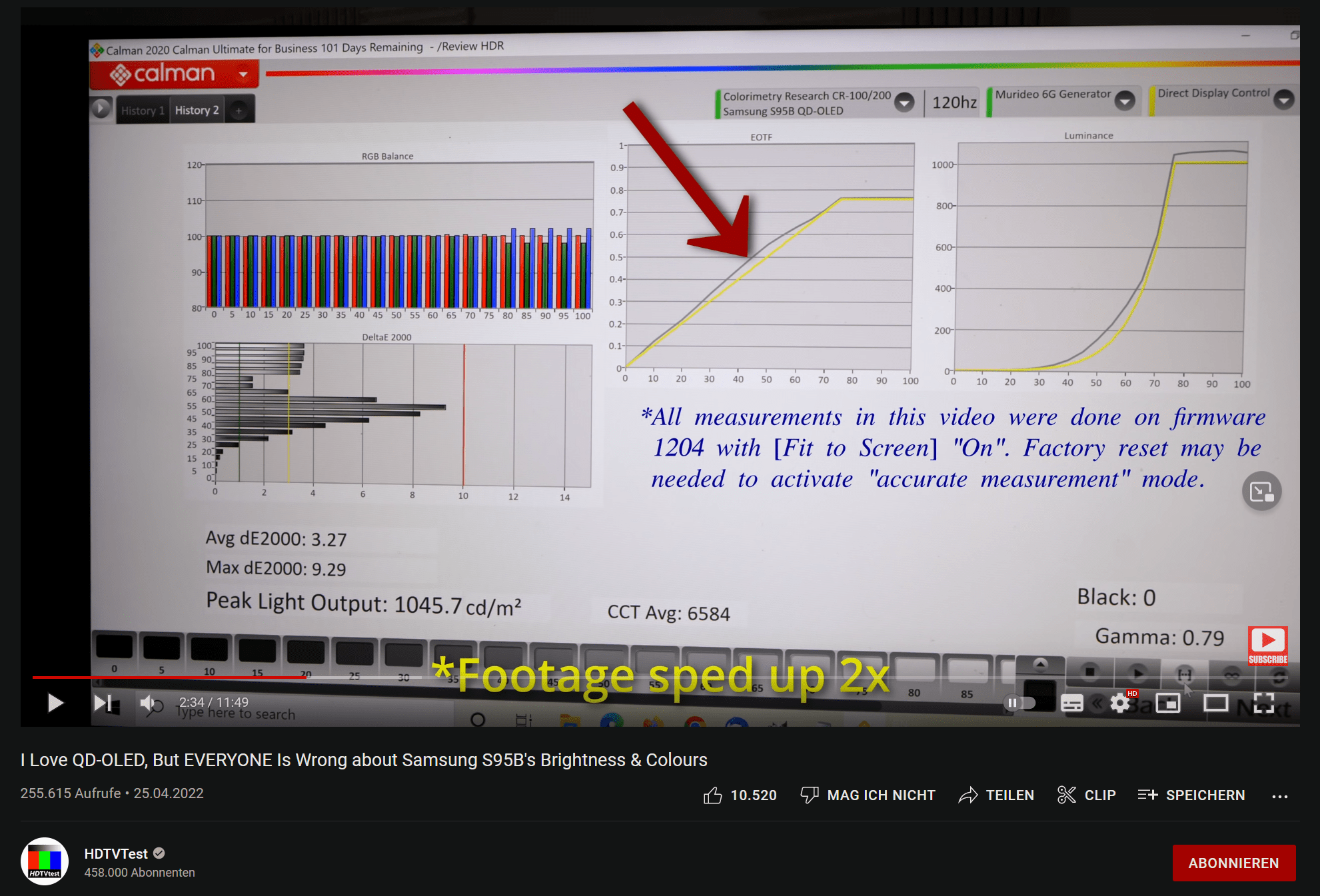This screenshot has height=896, width=1320.
Task: Click the MAG ICH NICHT dislike button
Action: click(868, 795)
